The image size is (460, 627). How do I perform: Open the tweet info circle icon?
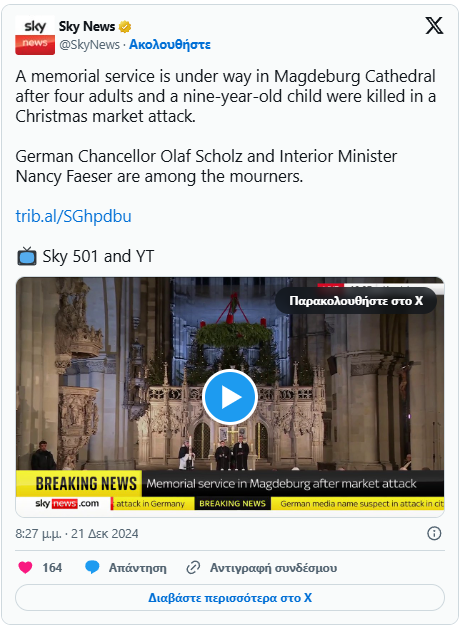point(434,533)
